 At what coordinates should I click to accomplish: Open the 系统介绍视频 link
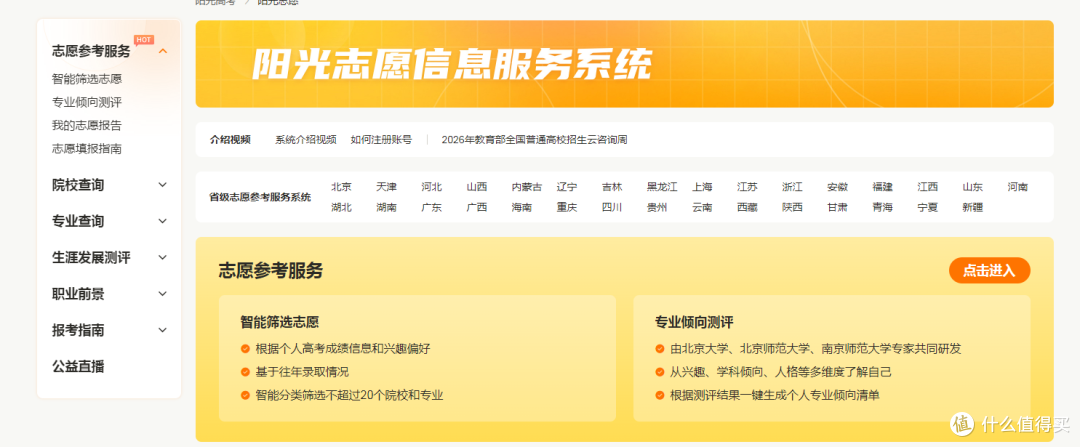coord(306,140)
